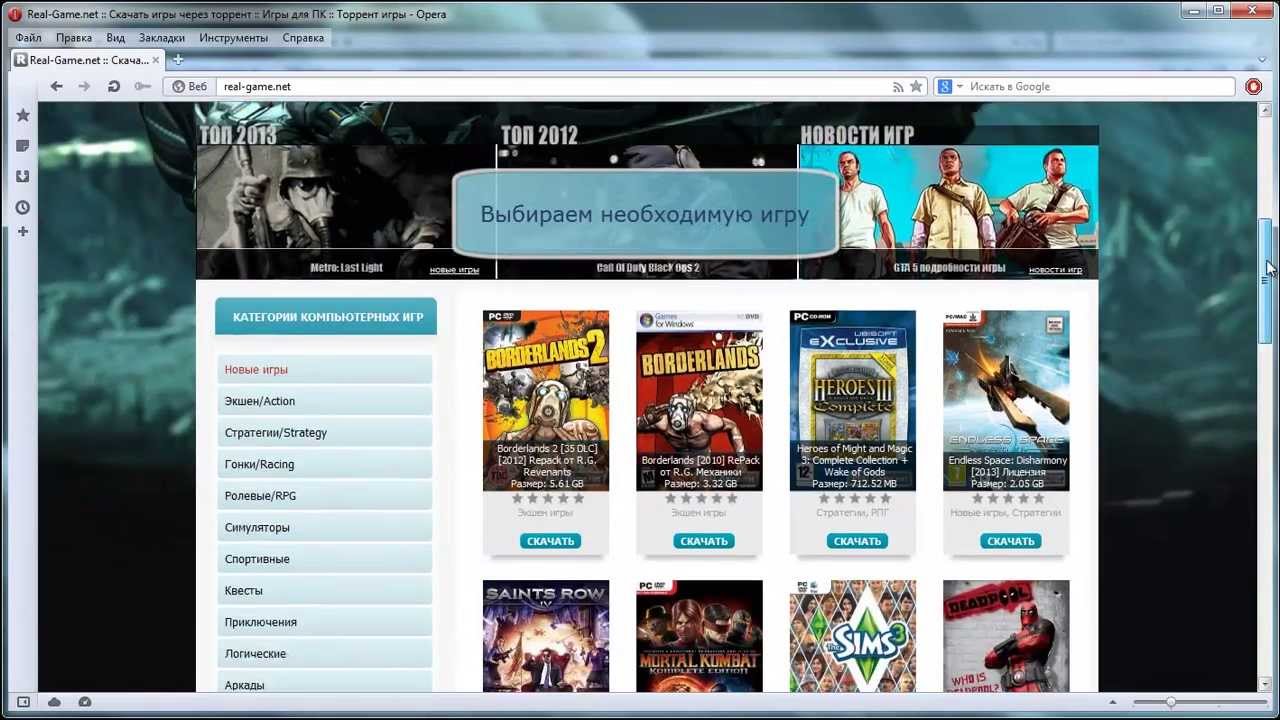The image size is (1280, 720).
Task: Open the Инструменты menu
Action: point(234,38)
